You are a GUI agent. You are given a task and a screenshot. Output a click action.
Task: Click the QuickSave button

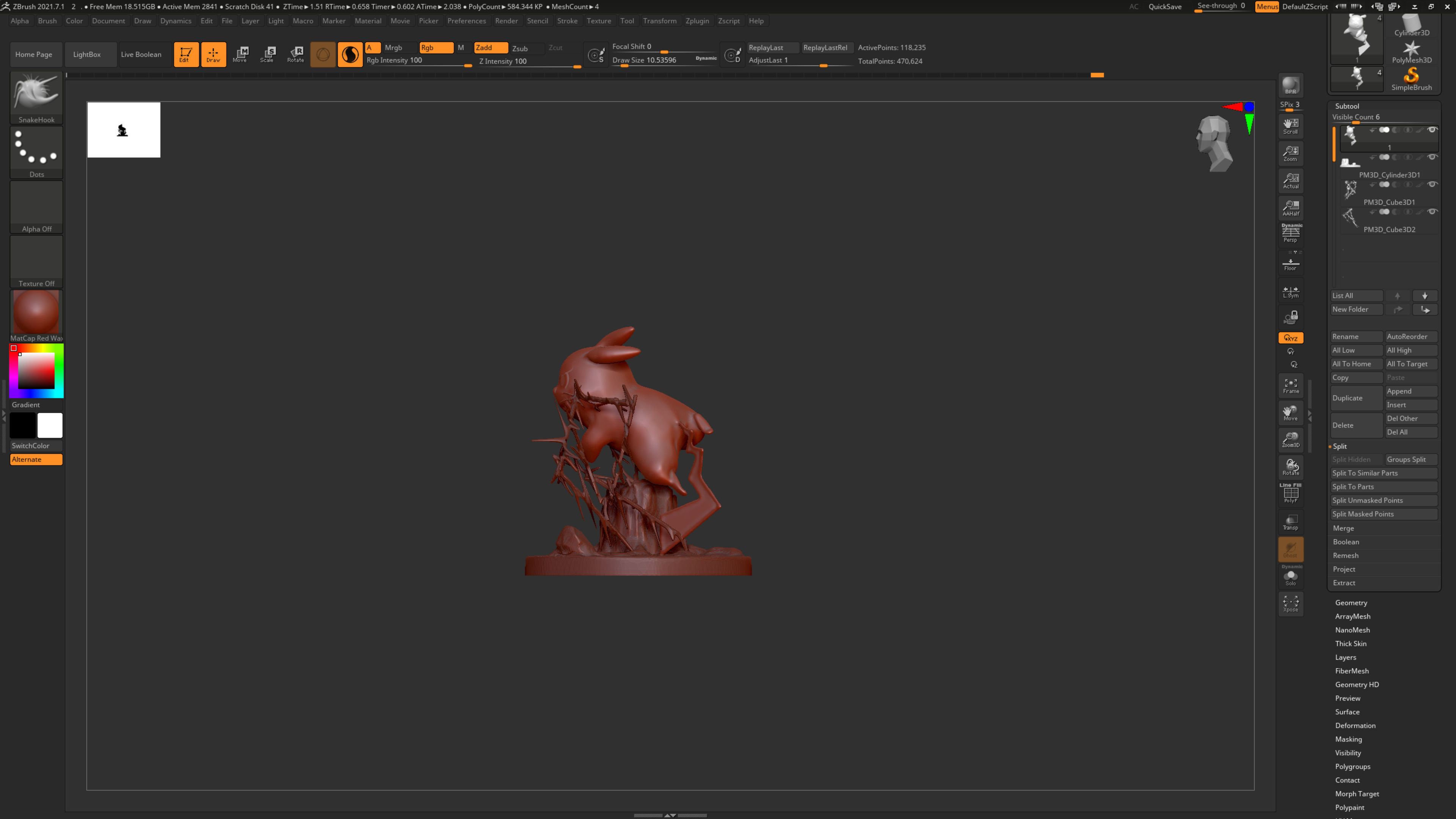(1164, 7)
